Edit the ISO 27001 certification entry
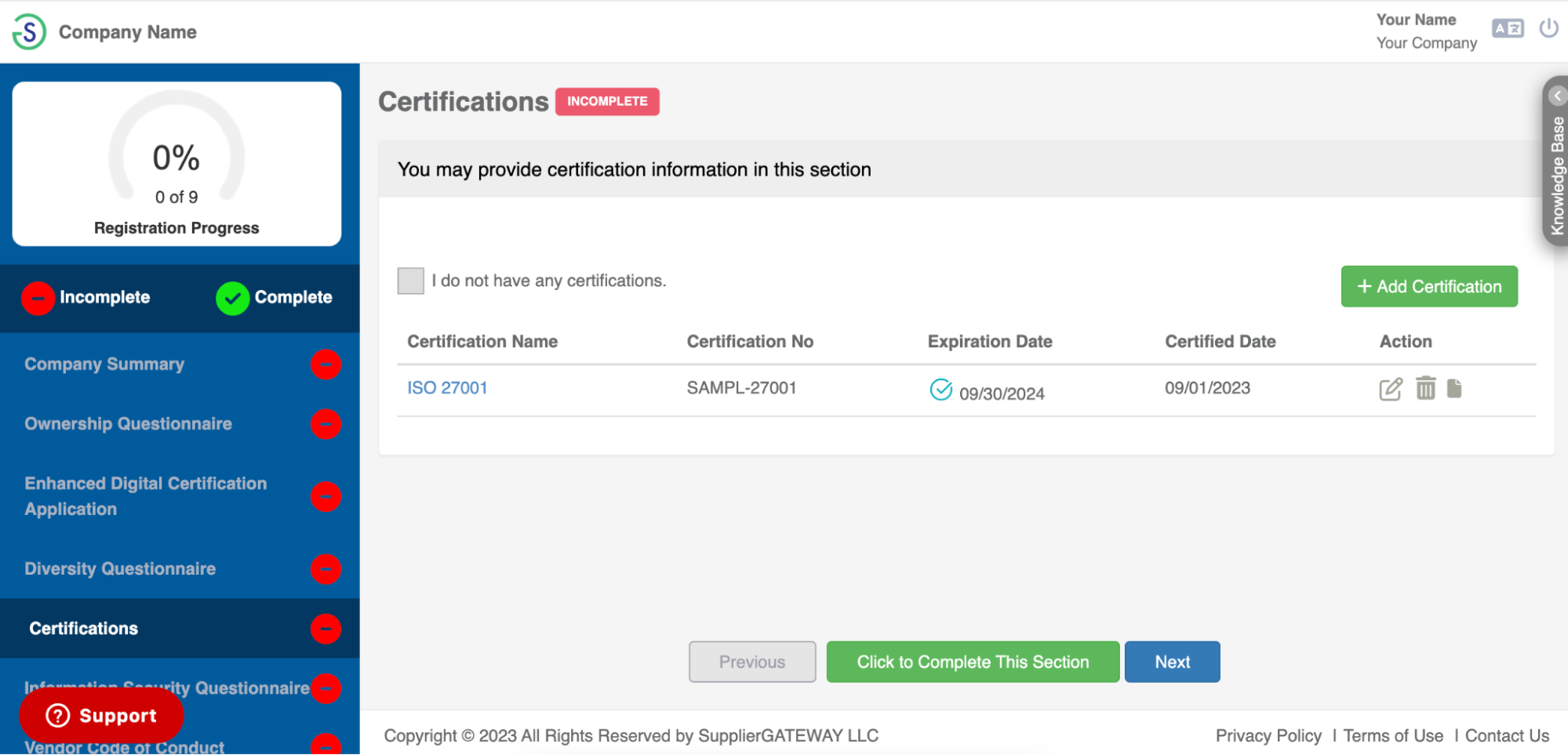Image resolution: width=1568 pixels, height=755 pixels. pos(1390,388)
